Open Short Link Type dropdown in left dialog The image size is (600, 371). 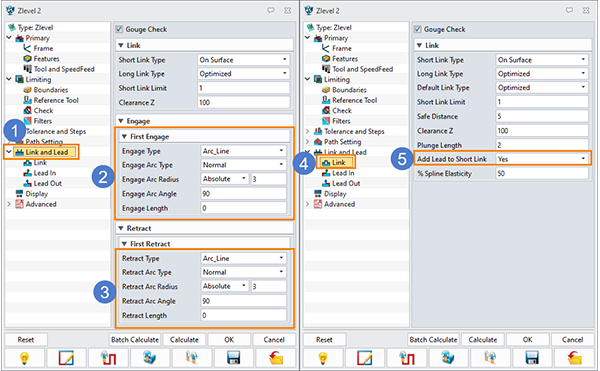pyautogui.click(x=243, y=60)
